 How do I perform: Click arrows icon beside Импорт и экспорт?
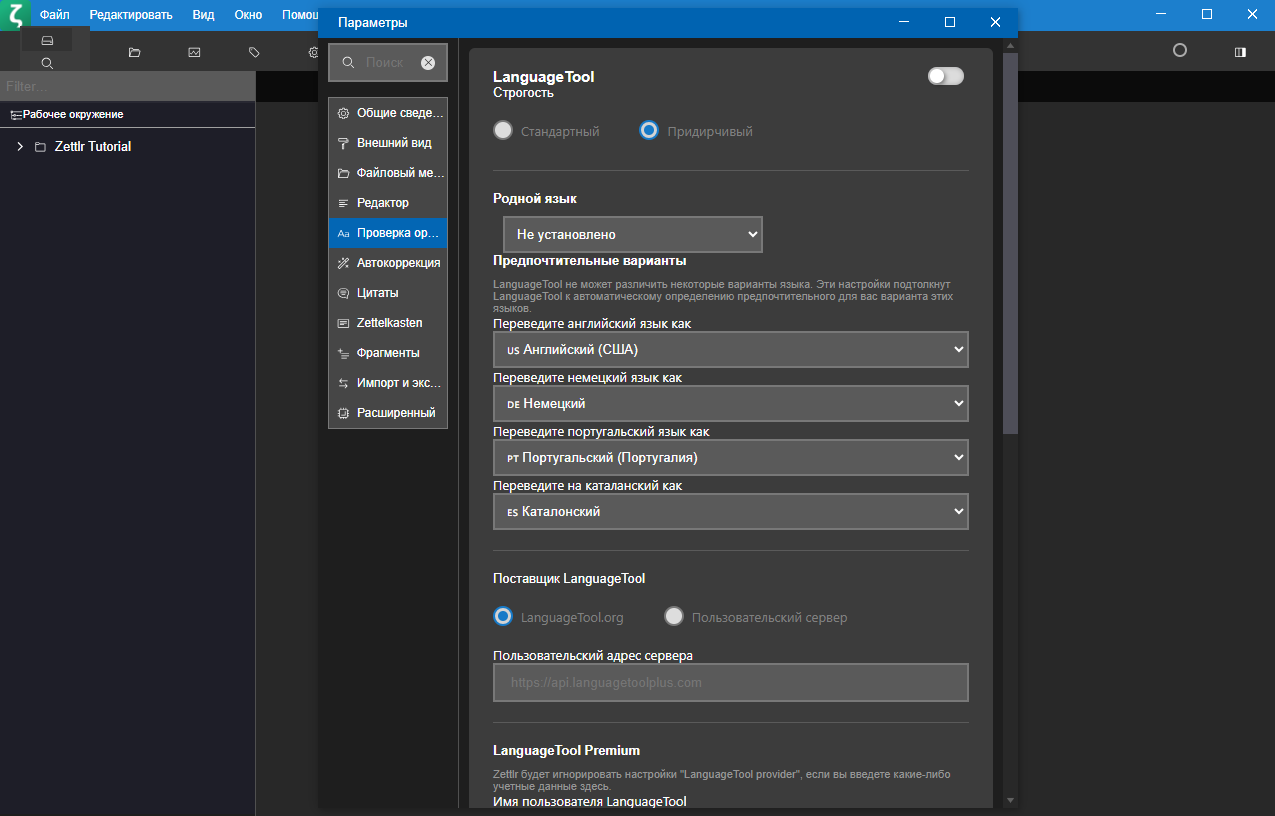343,383
